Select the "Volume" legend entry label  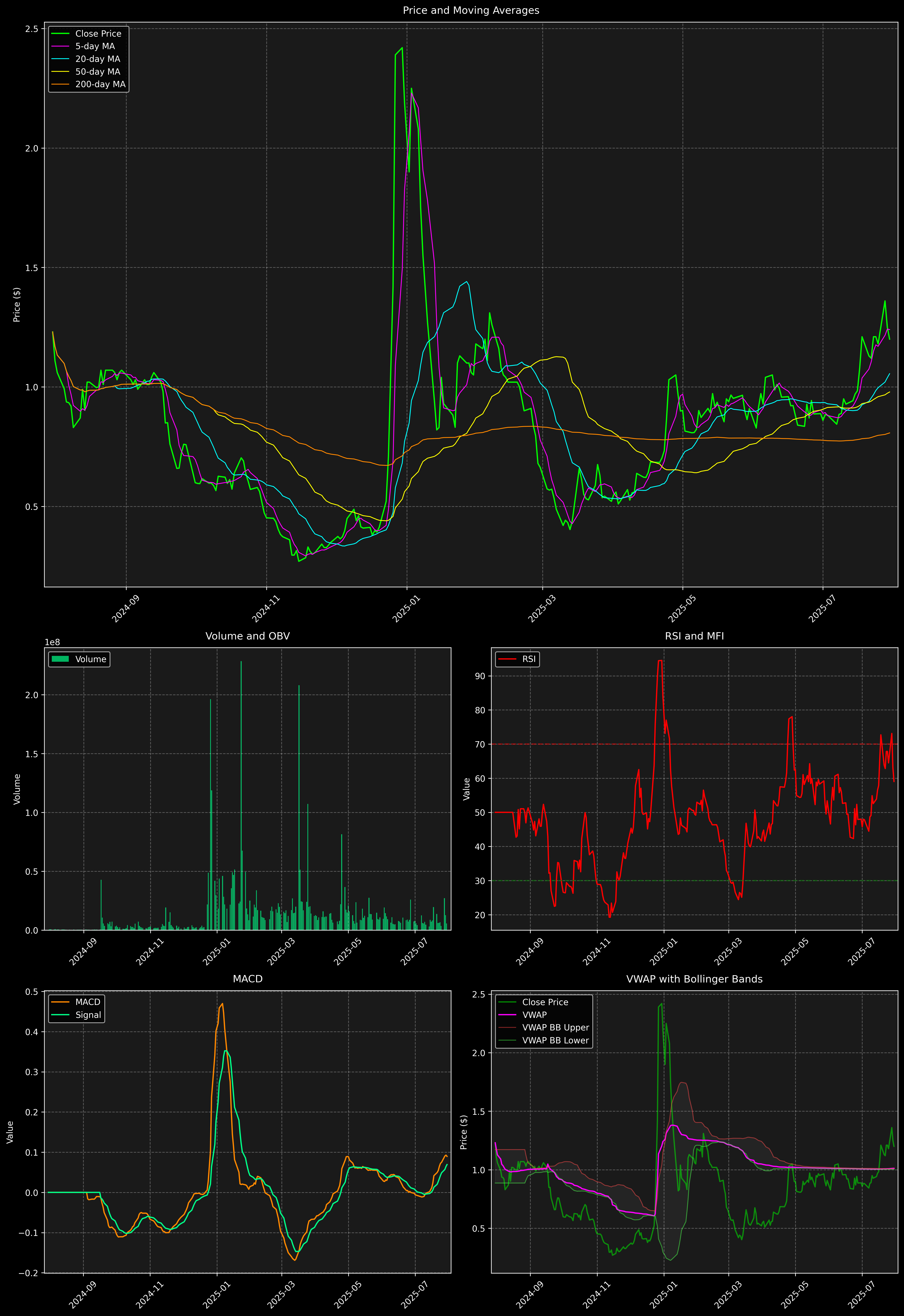tap(91, 659)
